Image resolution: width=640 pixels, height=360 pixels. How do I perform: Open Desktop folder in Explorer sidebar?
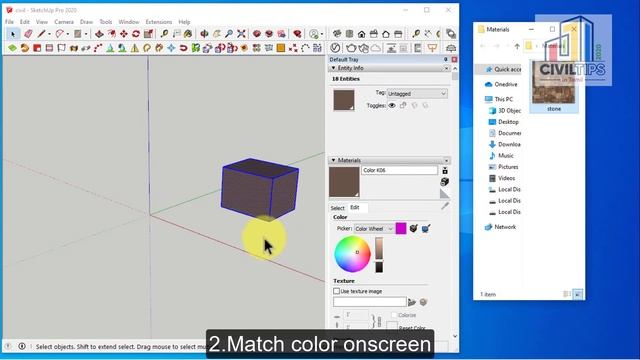coord(504,122)
